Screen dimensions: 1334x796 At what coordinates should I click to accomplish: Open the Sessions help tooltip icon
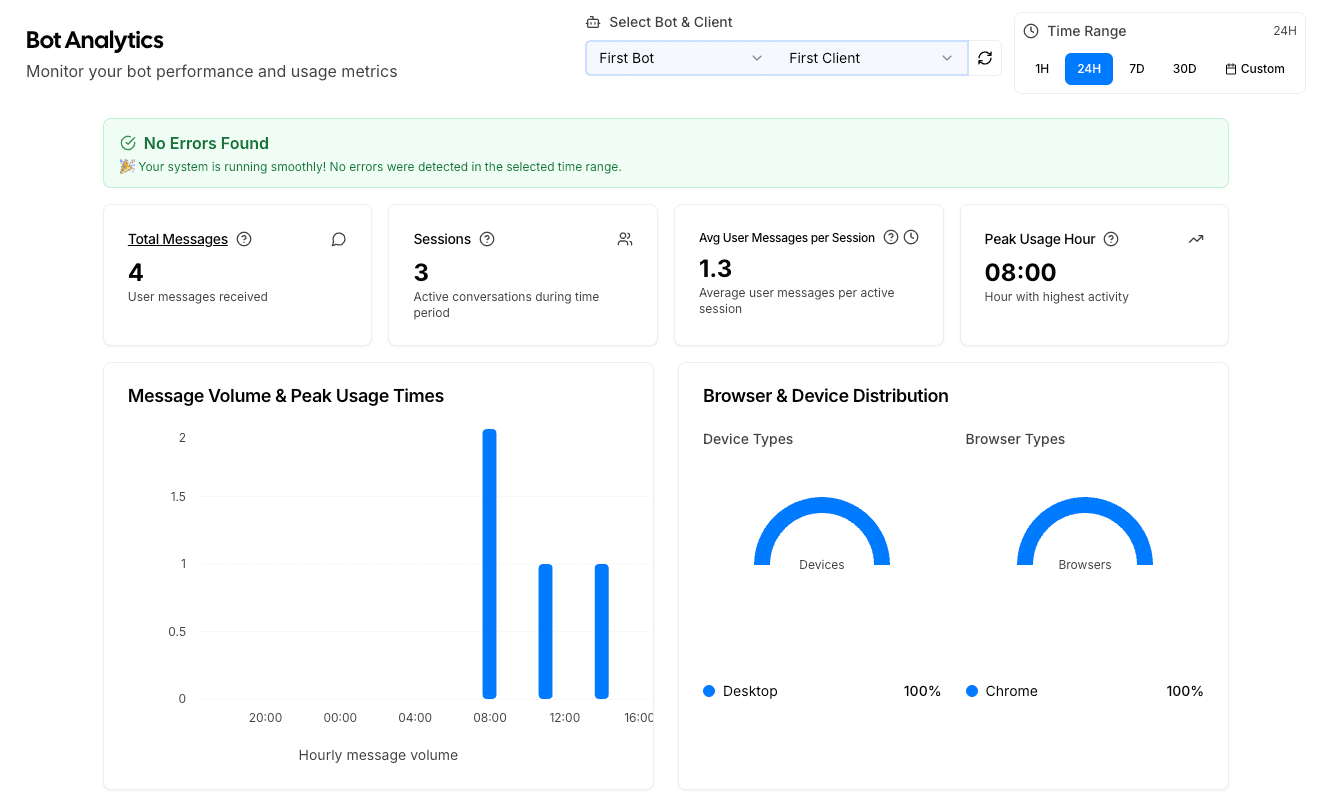pyautogui.click(x=487, y=239)
